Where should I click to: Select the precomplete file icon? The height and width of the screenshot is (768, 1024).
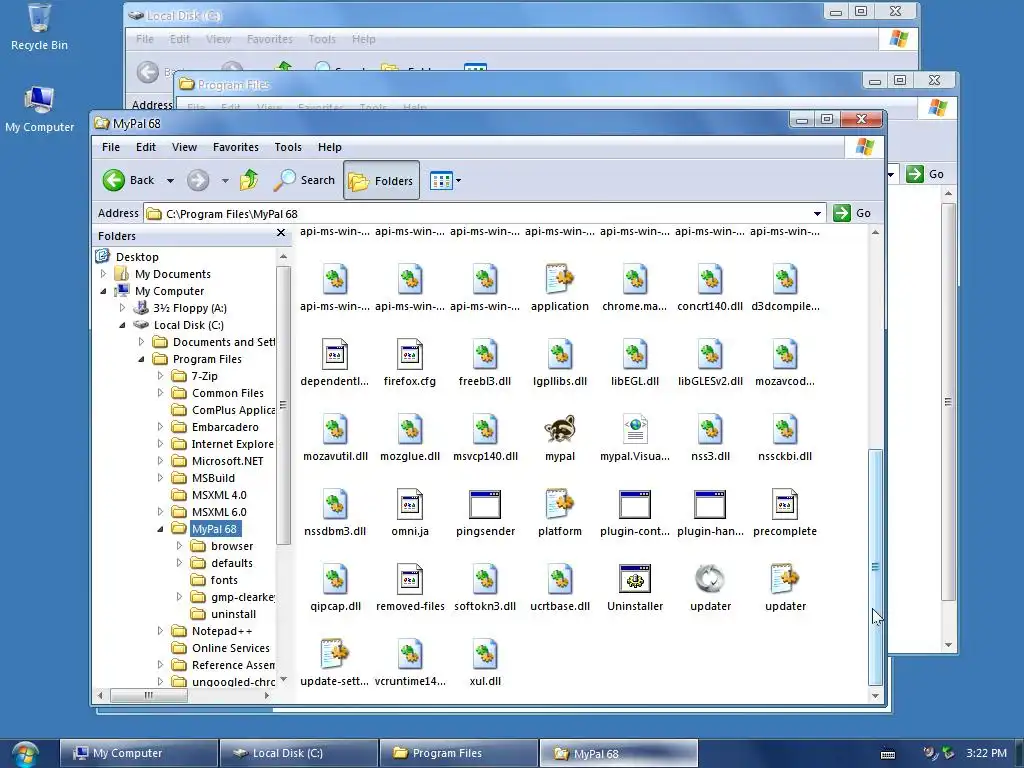[784, 504]
